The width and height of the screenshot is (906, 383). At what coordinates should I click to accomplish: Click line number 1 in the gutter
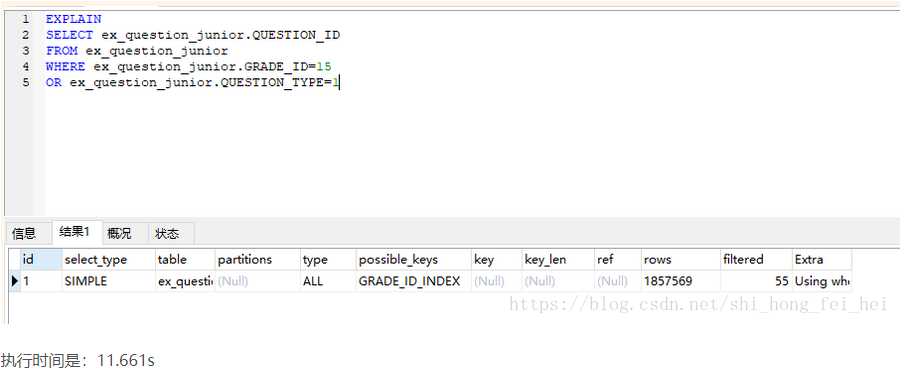tap(25, 19)
